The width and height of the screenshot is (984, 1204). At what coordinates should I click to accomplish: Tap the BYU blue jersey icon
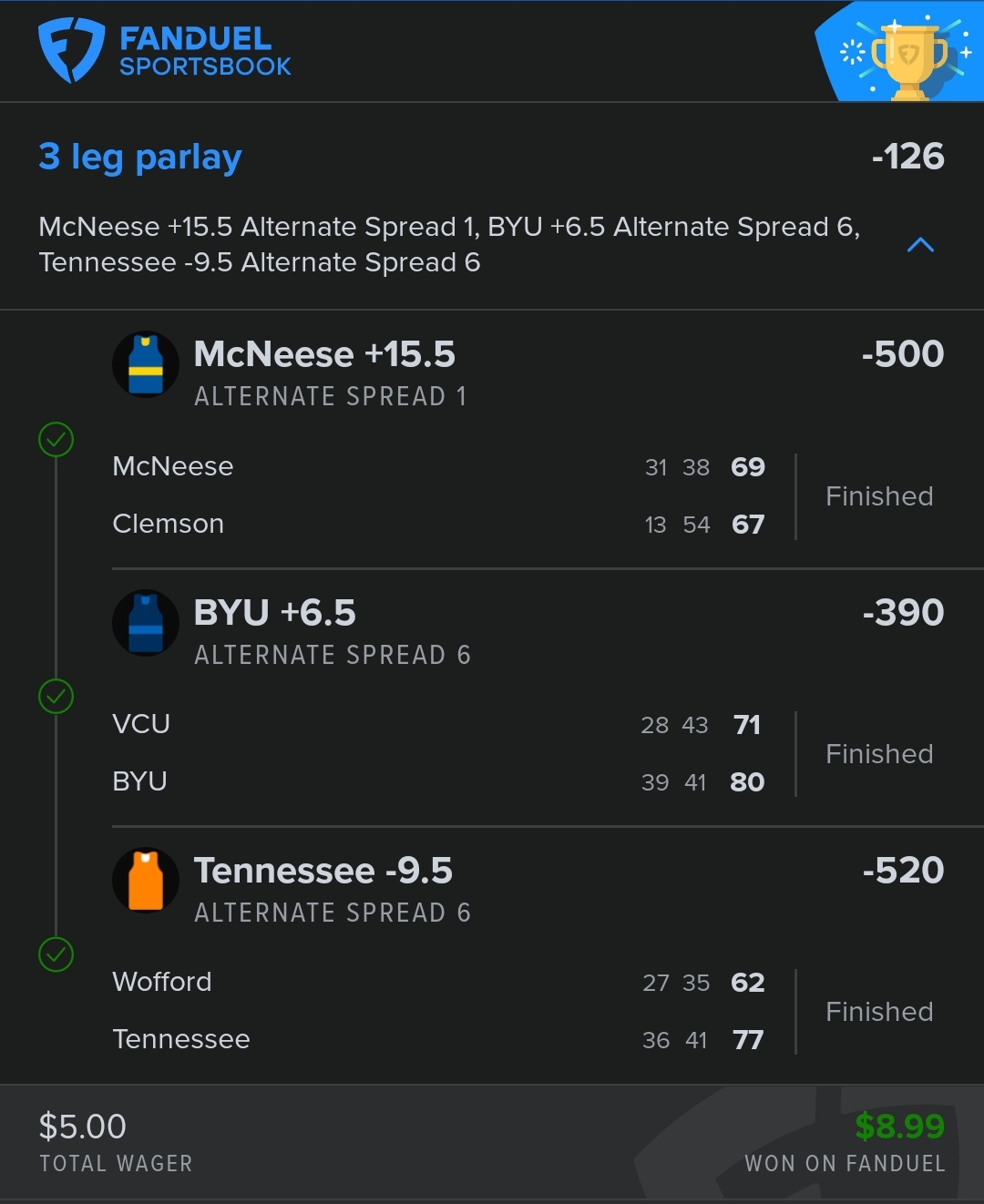coord(146,623)
